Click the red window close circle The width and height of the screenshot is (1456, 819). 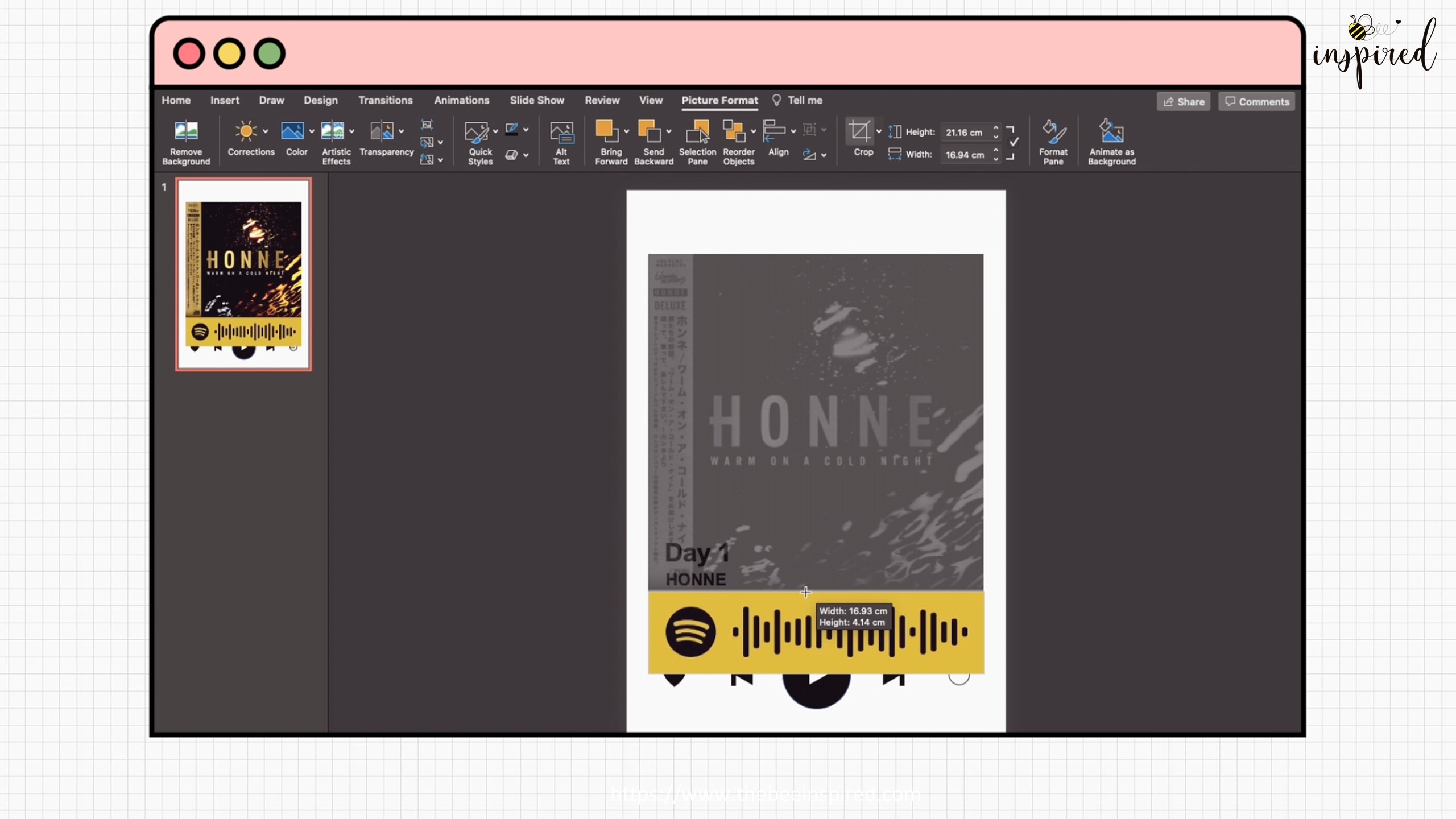click(x=189, y=54)
